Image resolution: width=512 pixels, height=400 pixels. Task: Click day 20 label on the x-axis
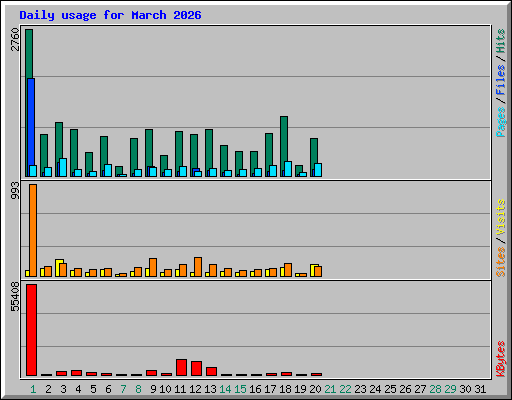(315, 389)
